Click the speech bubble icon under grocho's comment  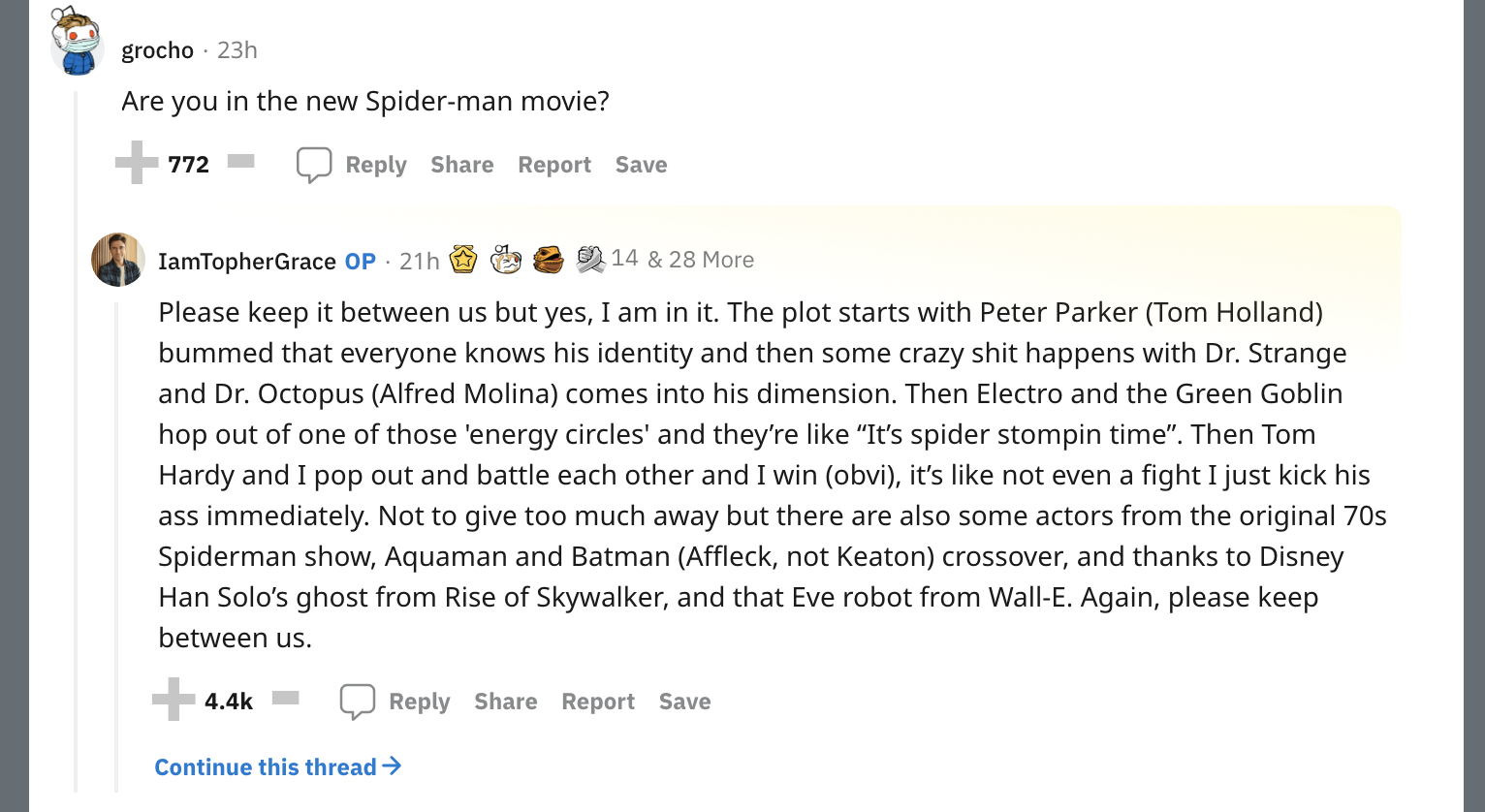[314, 165]
